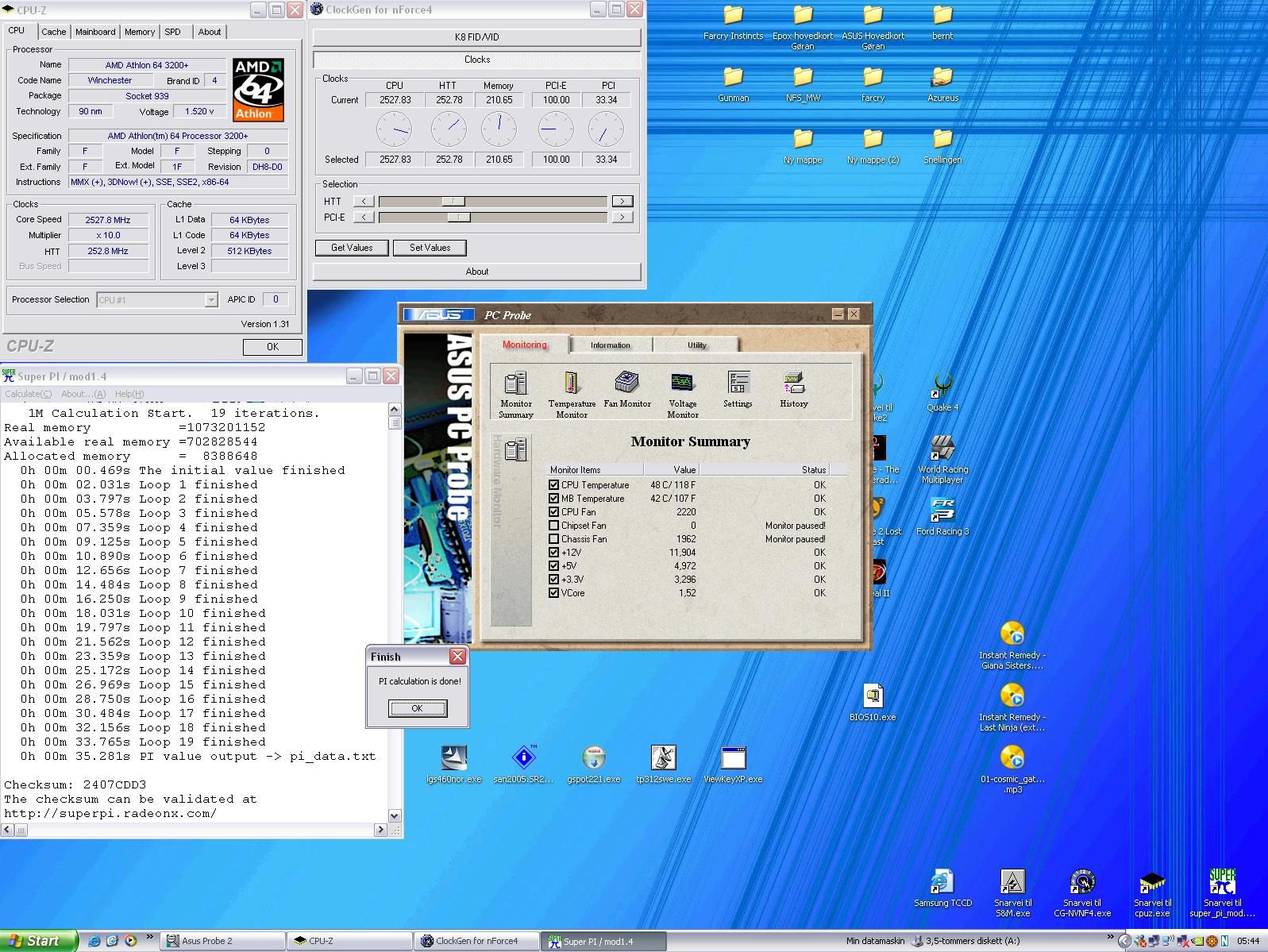Toggle +12V monitoring checkbox
The image size is (1268, 952).
pos(553,552)
